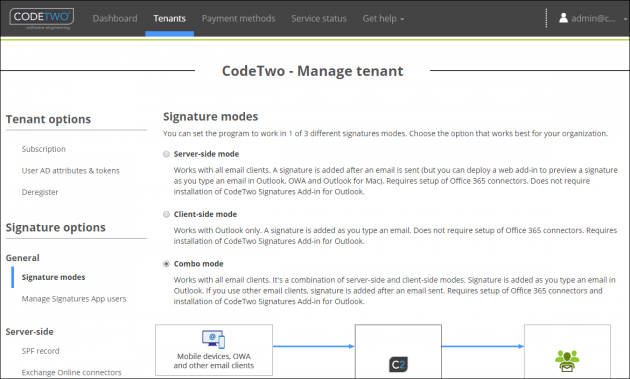The width and height of the screenshot is (630, 379).
Task: Expand the Get help dropdown menu
Action: [x=383, y=18]
